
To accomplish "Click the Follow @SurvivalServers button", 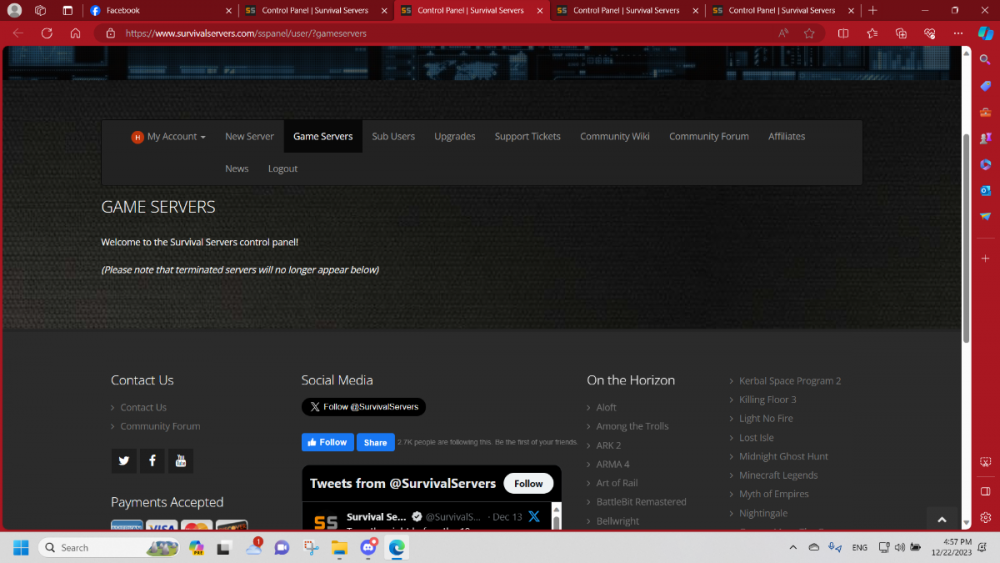I will 364,407.
